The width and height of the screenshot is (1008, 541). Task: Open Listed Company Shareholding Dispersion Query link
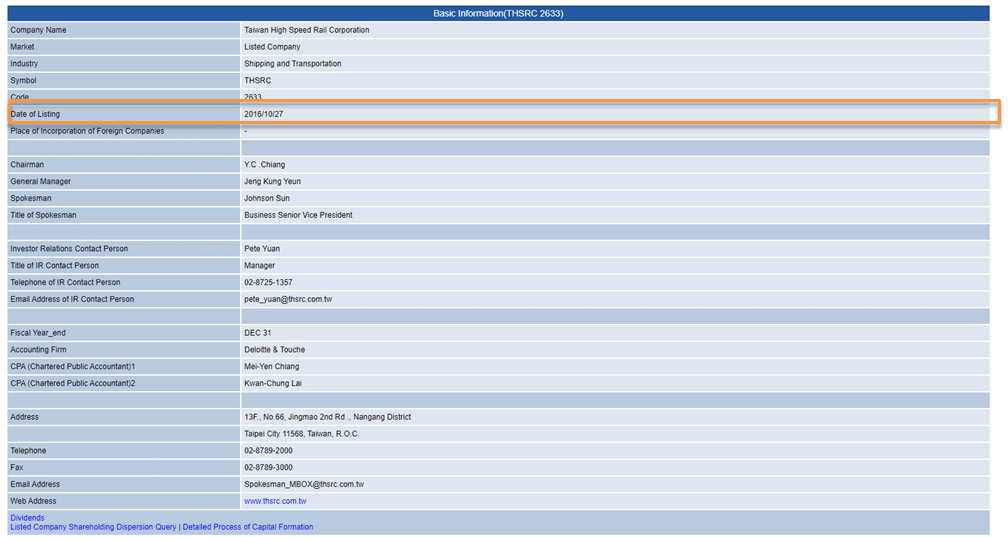[93, 527]
